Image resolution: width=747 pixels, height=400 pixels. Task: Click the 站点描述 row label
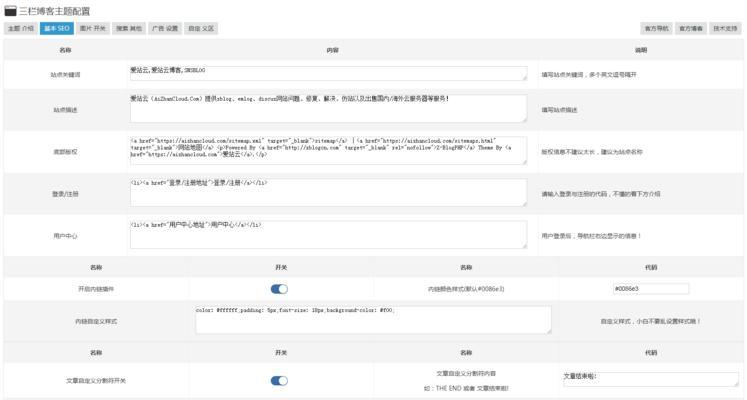click(x=65, y=110)
